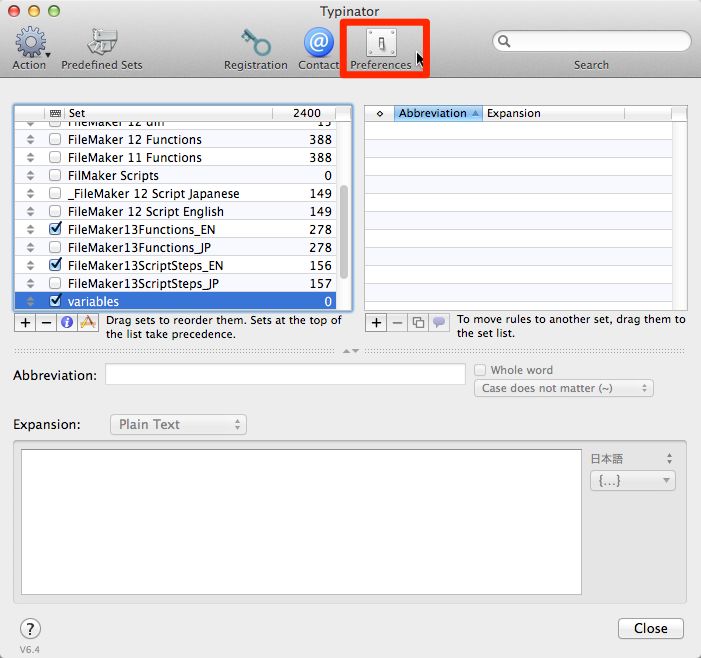Duplicate rule with the copy icon

[418, 322]
